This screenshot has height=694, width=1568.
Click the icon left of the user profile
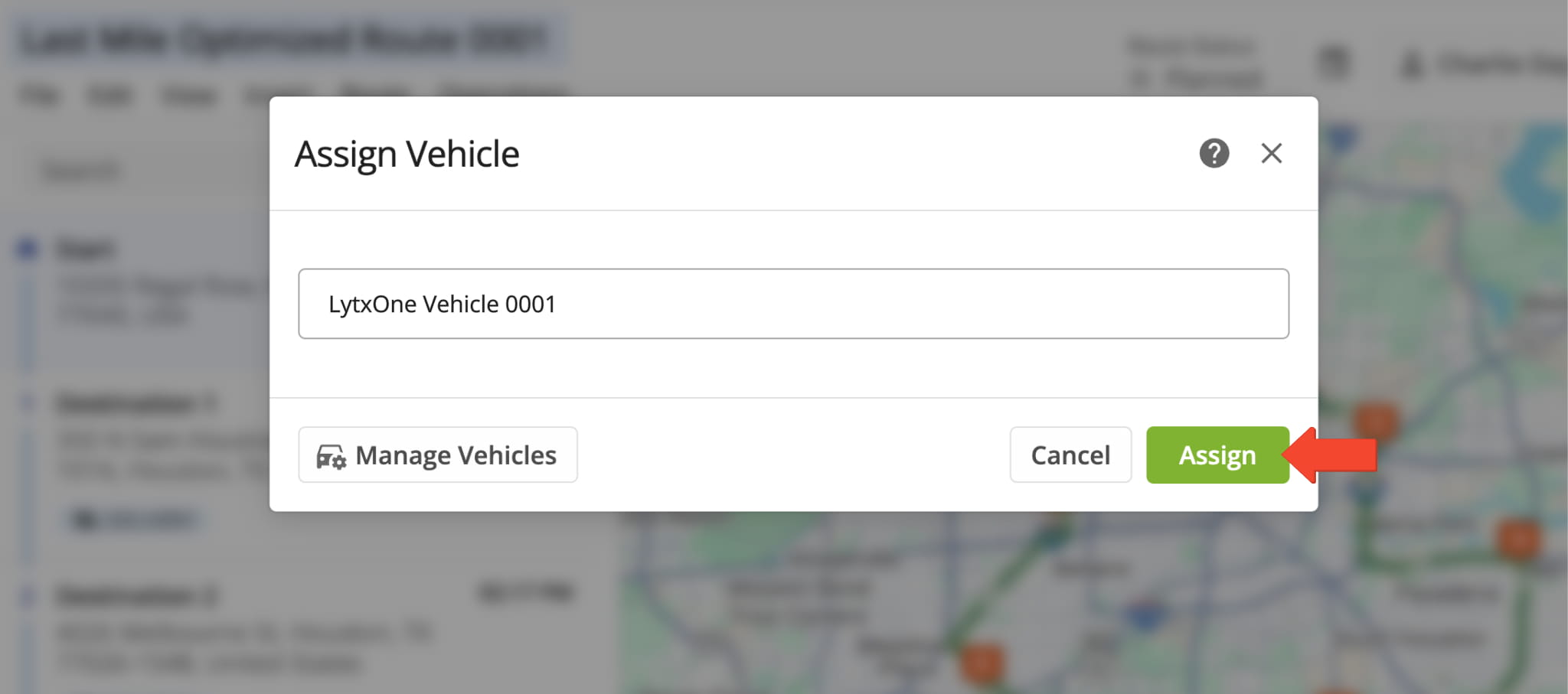point(1333,63)
